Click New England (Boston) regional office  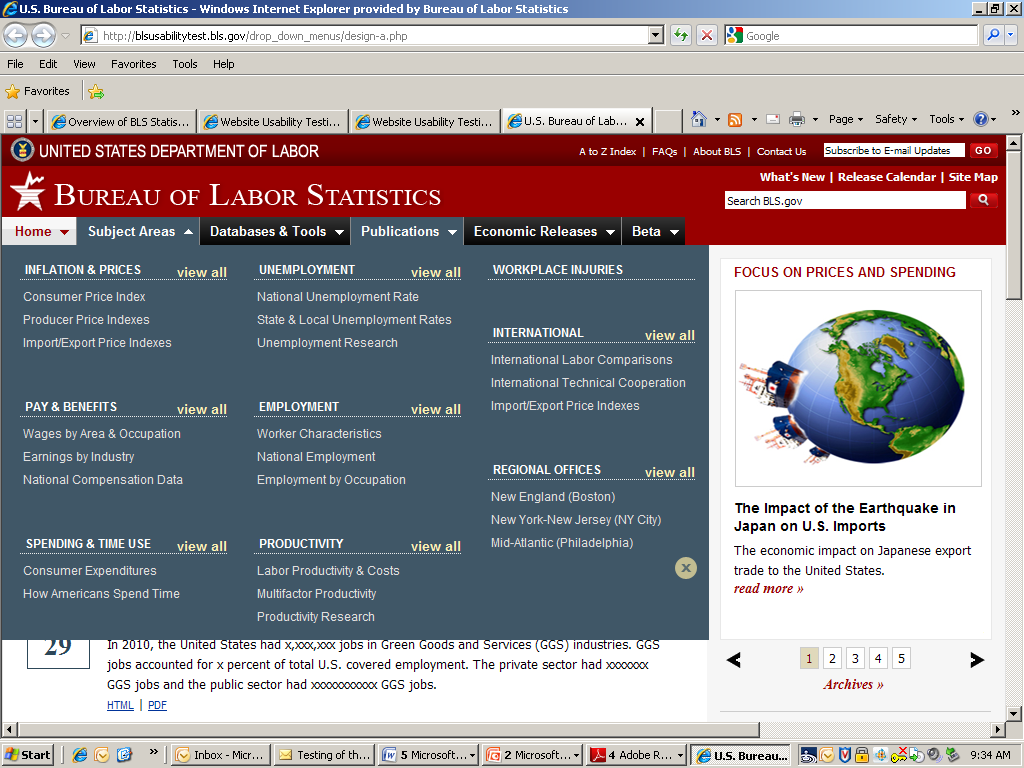[x=552, y=497]
